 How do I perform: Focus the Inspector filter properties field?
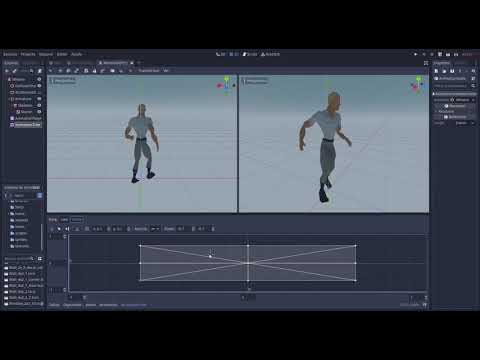click(451, 86)
